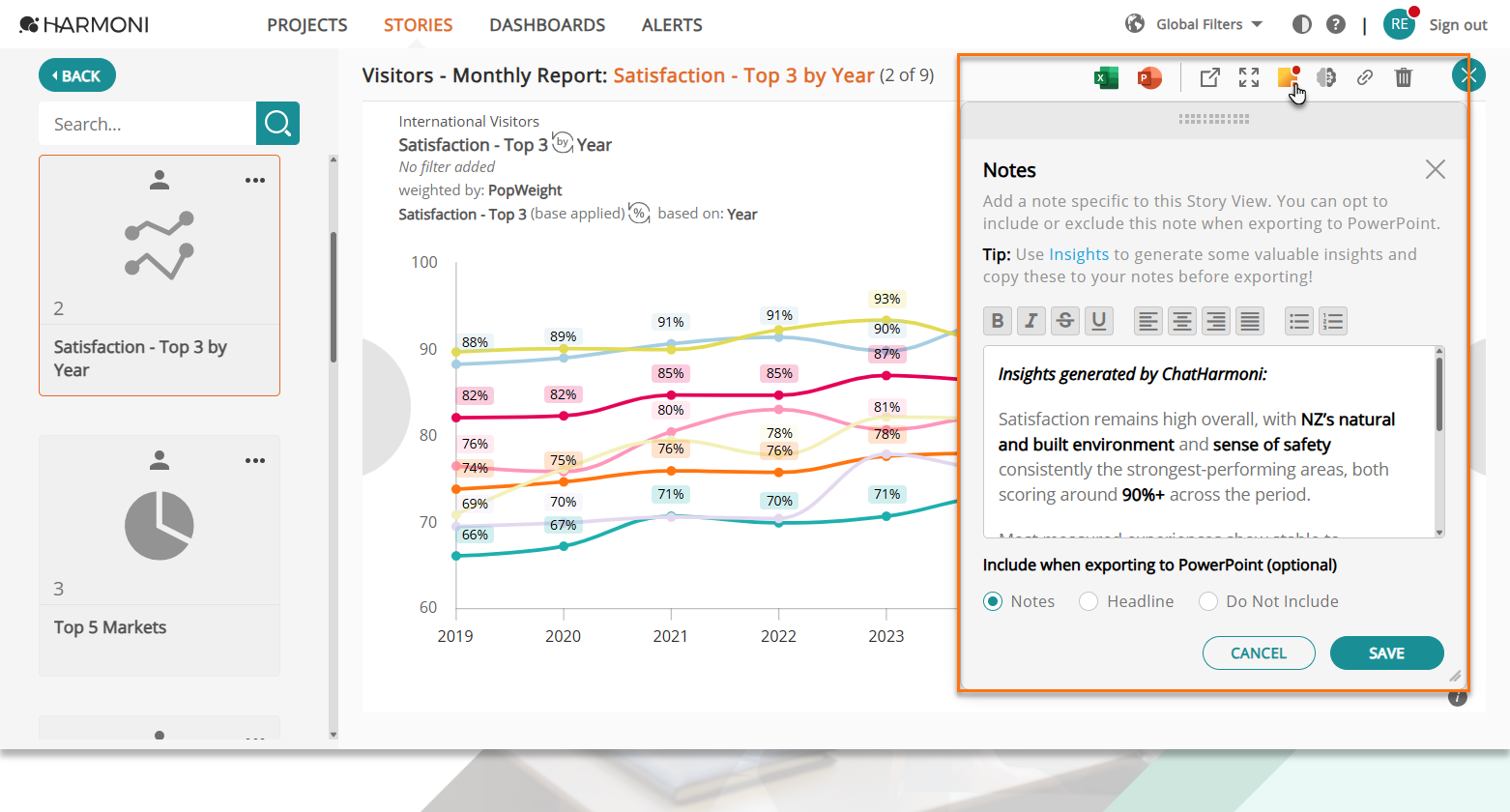Viewport: 1510px width, 812px height.
Task: Open help question mark icon
Action: [1336, 24]
